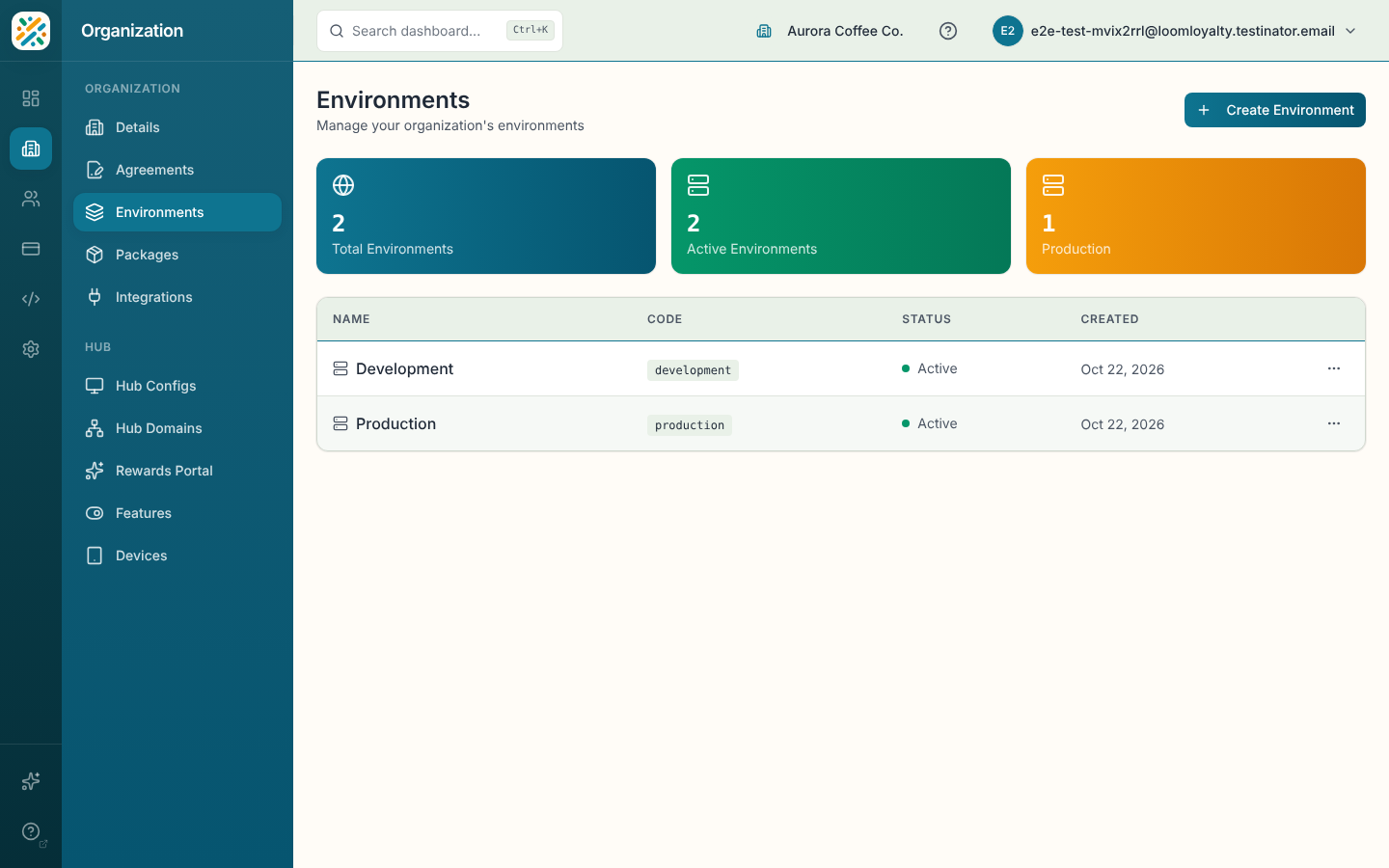Click the CREATED column header
This screenshot has width=1389, height=868.
tap(1109, 319)
